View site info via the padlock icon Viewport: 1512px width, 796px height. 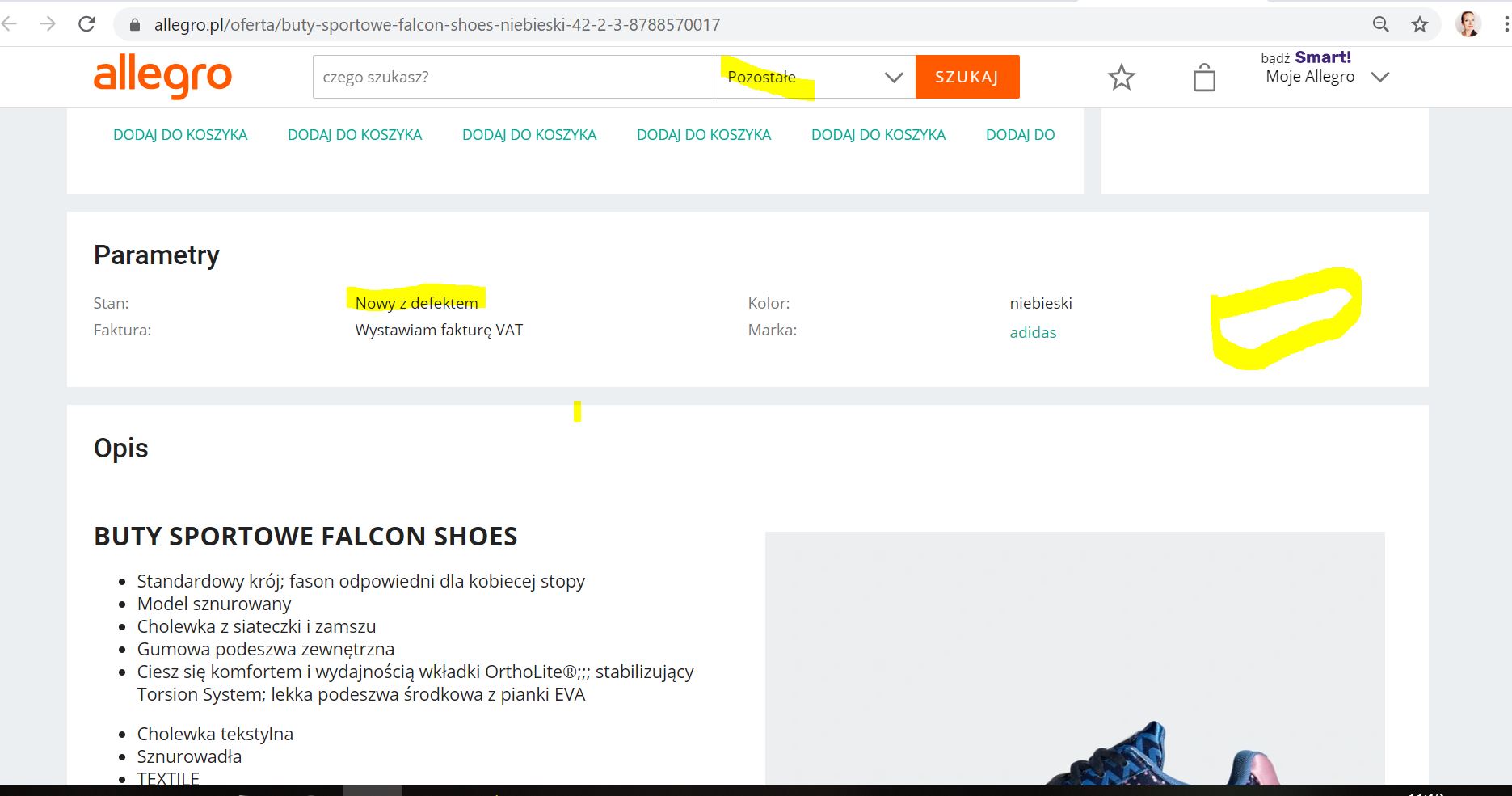tap(135, 25)
